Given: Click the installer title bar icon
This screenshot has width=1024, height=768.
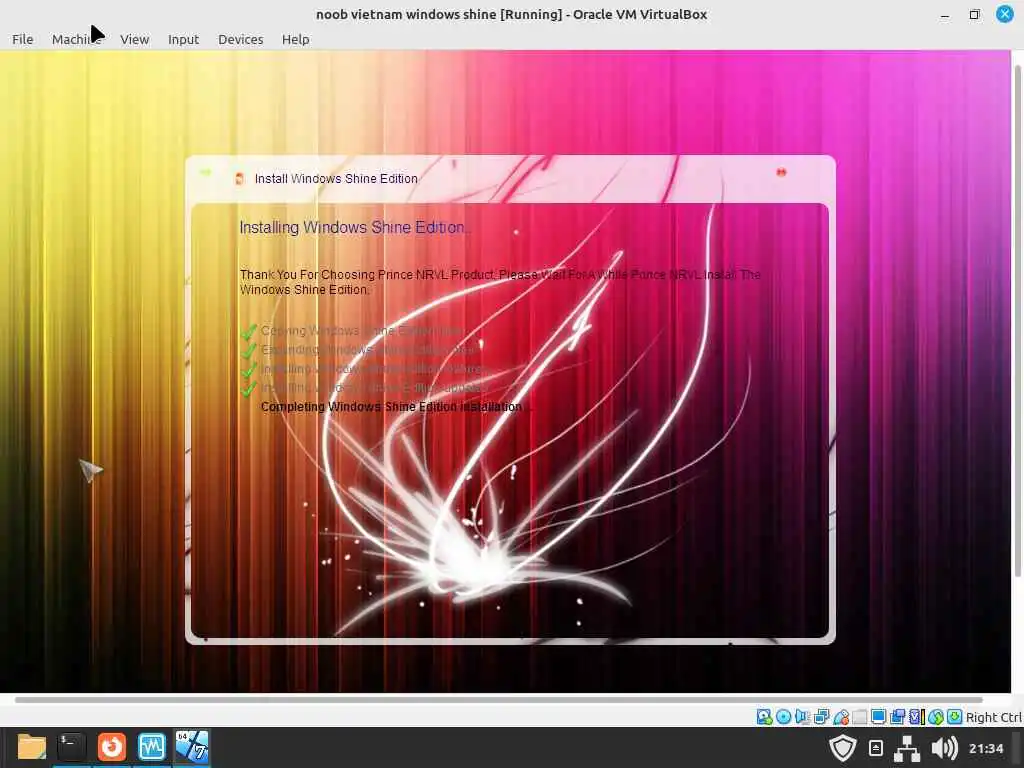Looking at the screenshot, I should [x=240, y=178].
